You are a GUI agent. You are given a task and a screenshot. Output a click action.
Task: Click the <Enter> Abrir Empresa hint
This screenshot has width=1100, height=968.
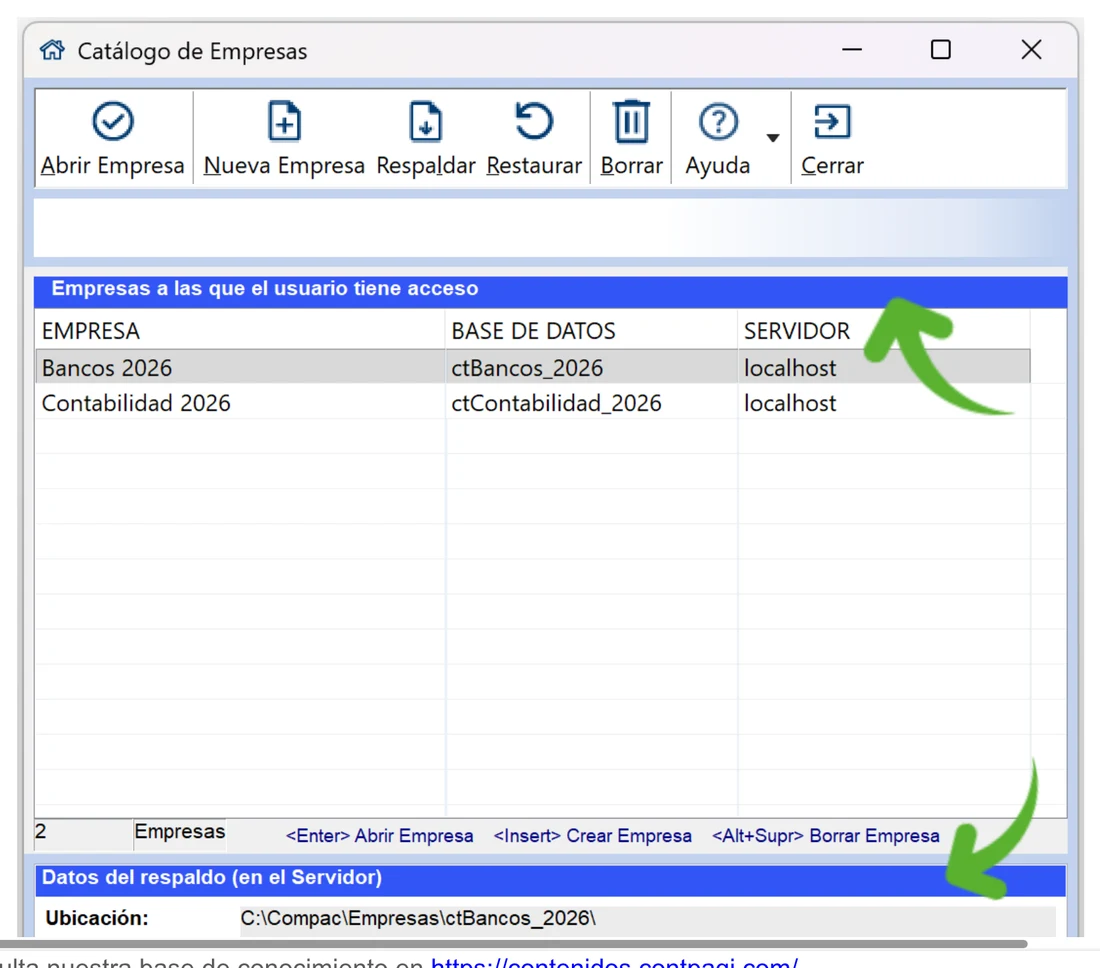tap(379, 835)
